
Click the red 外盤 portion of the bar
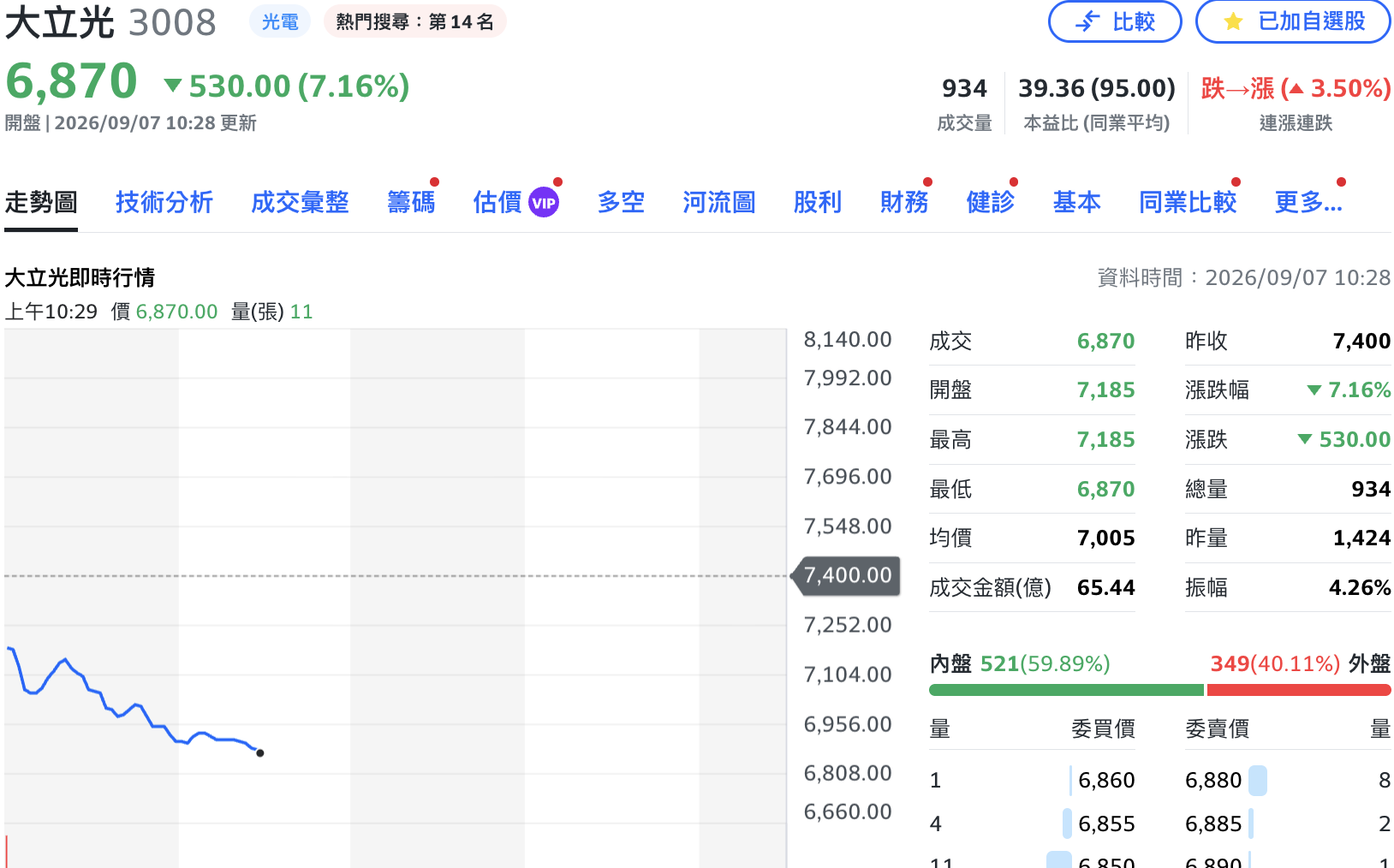[1299, 690]
